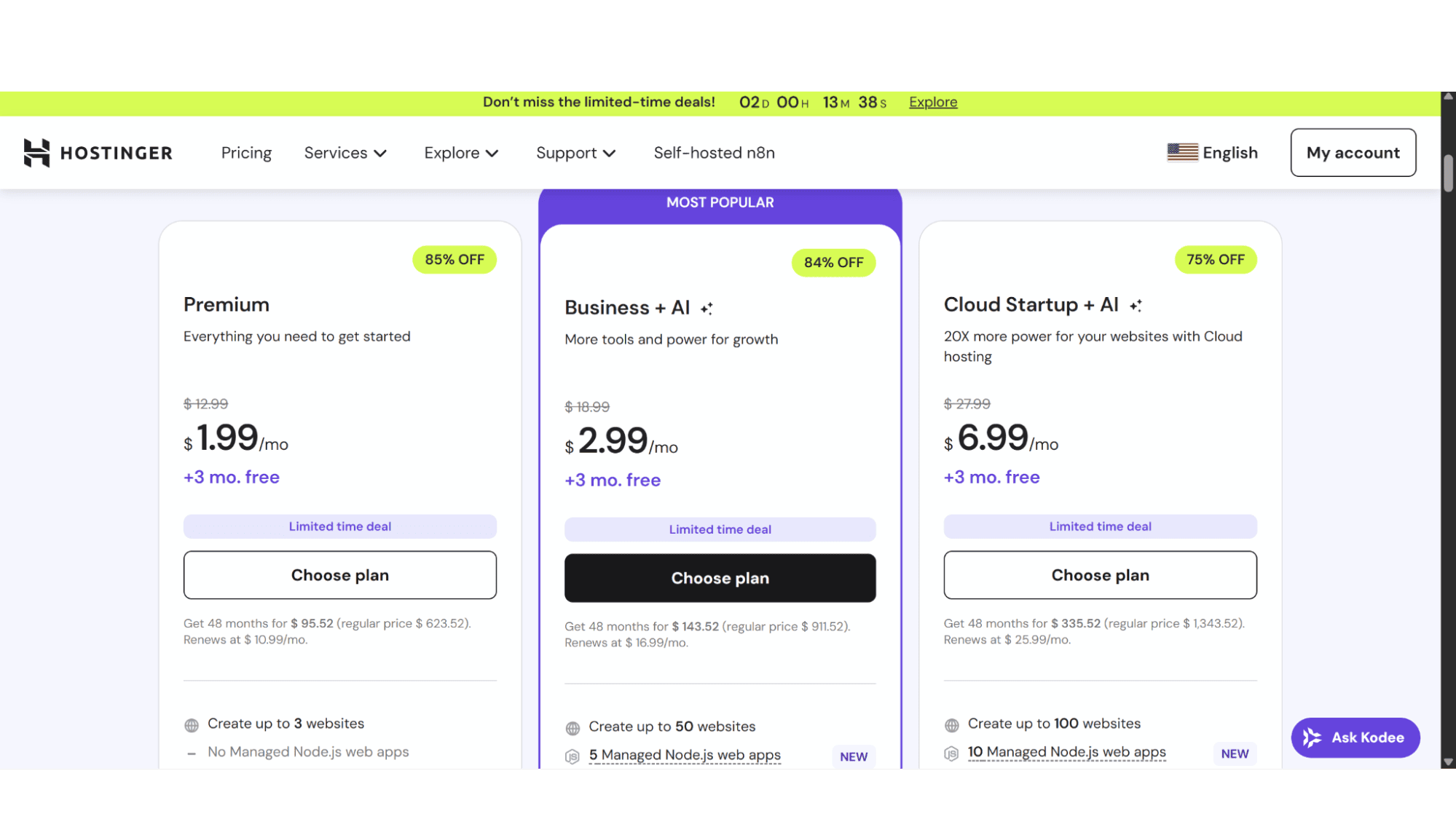Click the 'Cloud Startup + AI' plan title
This screenshot has width=1456, height=819.
(1031, 305)
